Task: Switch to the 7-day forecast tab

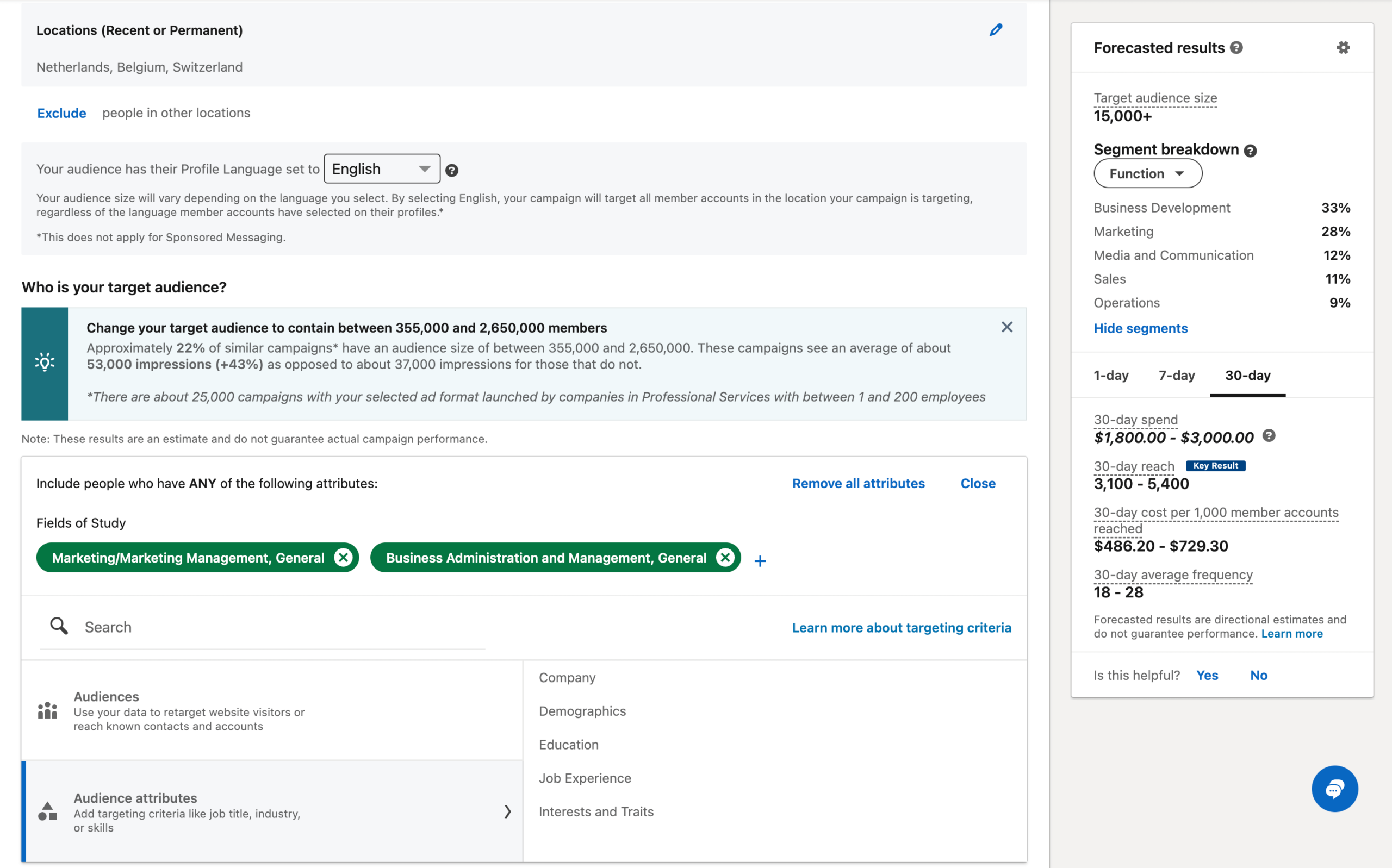Action: pyautogui.click(x=1176, y=376)
